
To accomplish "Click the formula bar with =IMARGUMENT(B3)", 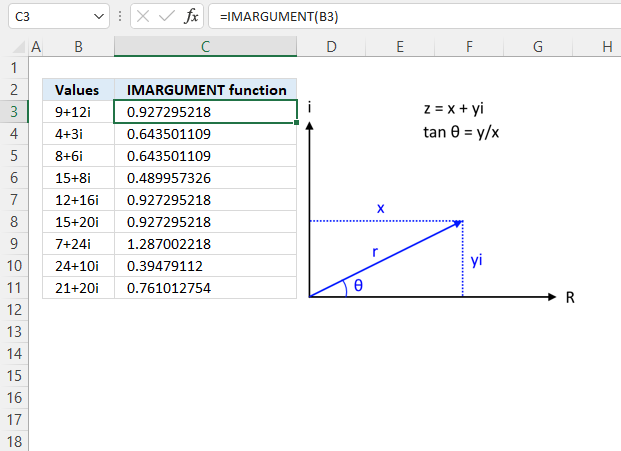I will (414, 17).
